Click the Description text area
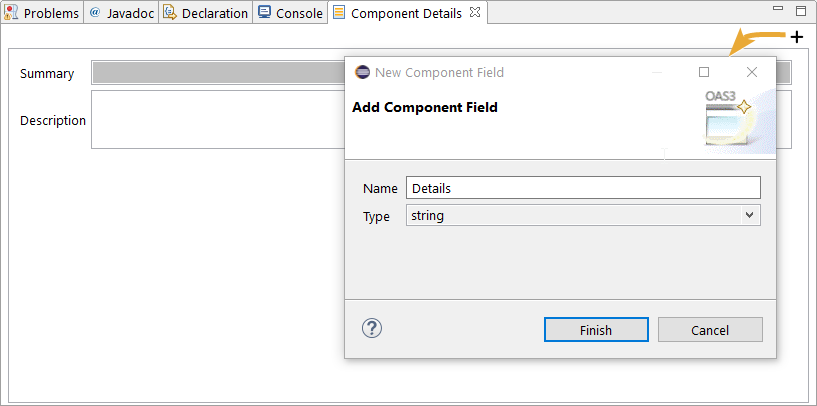The image size is (817, 406). [218, 119]
